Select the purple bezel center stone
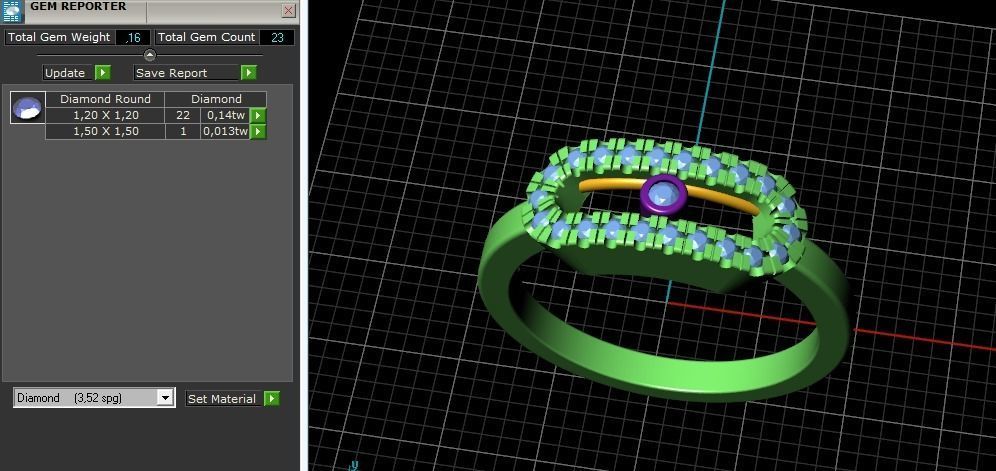 tap(664, 194)
